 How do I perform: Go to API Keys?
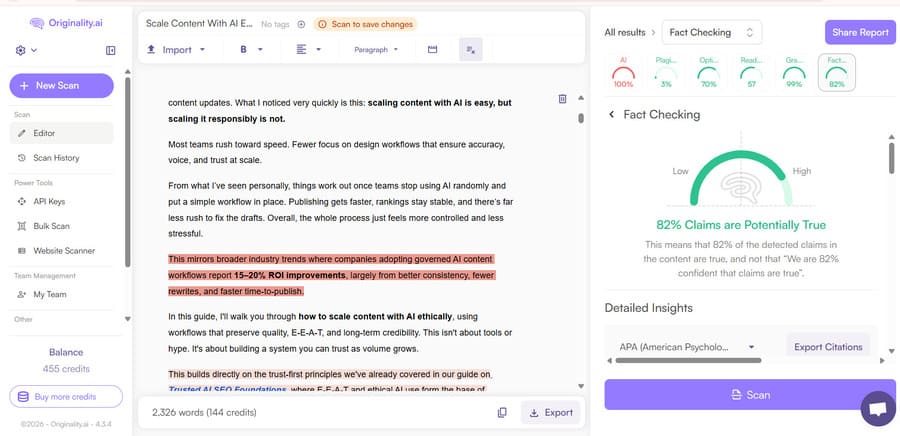click(61, 201)
